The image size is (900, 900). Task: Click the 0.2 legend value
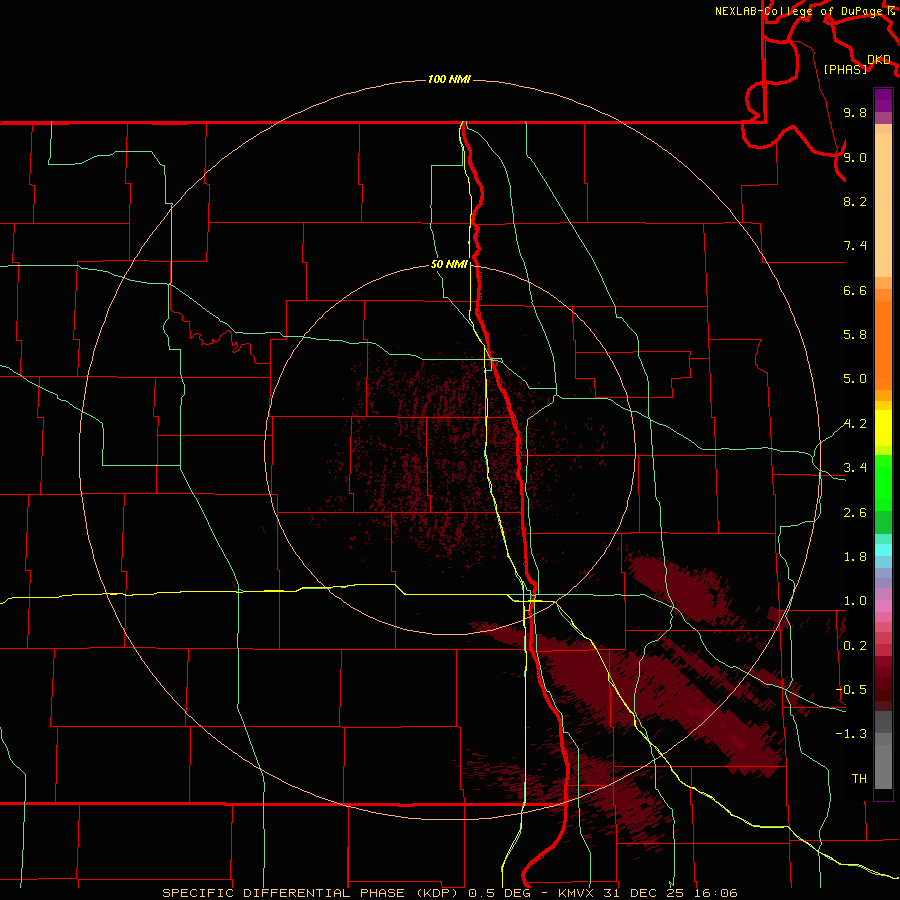click(x=855, y=646)
